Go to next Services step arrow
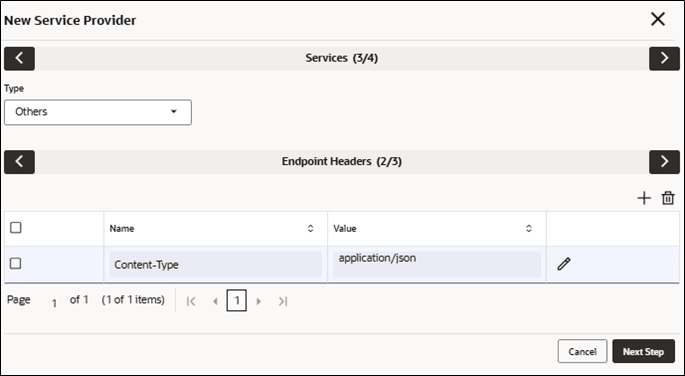The height and width of the screenshot is (376, 685). pyautogui.click(x=664, y=59)
